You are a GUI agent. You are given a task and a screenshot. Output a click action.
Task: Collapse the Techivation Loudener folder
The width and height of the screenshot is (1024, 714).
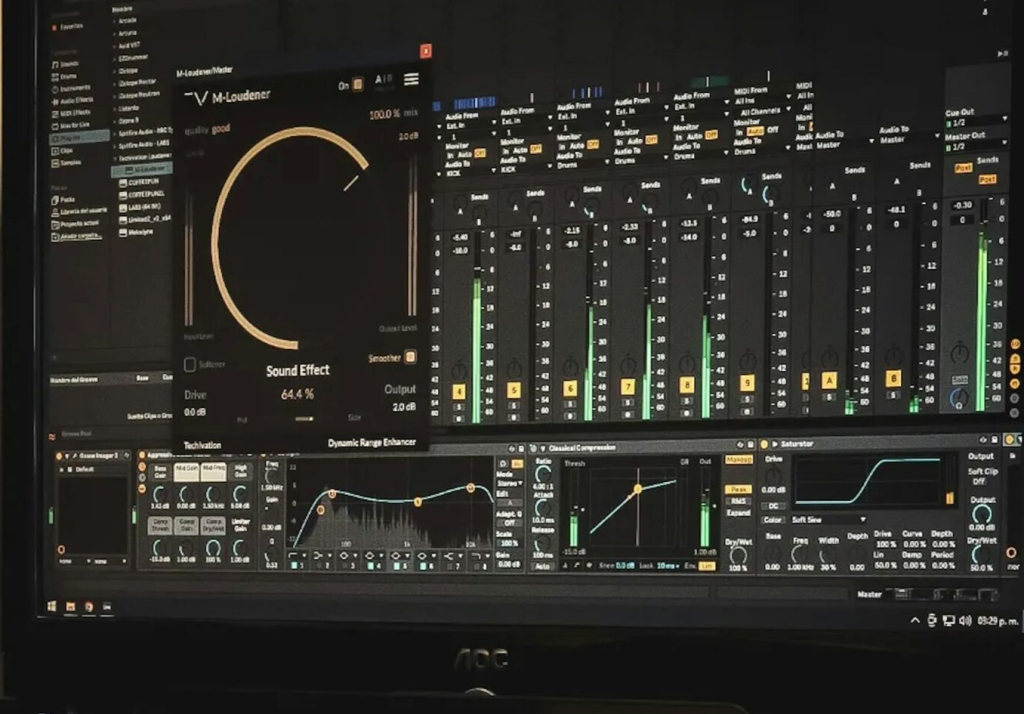pyautogui.click(x=115, y=157)
